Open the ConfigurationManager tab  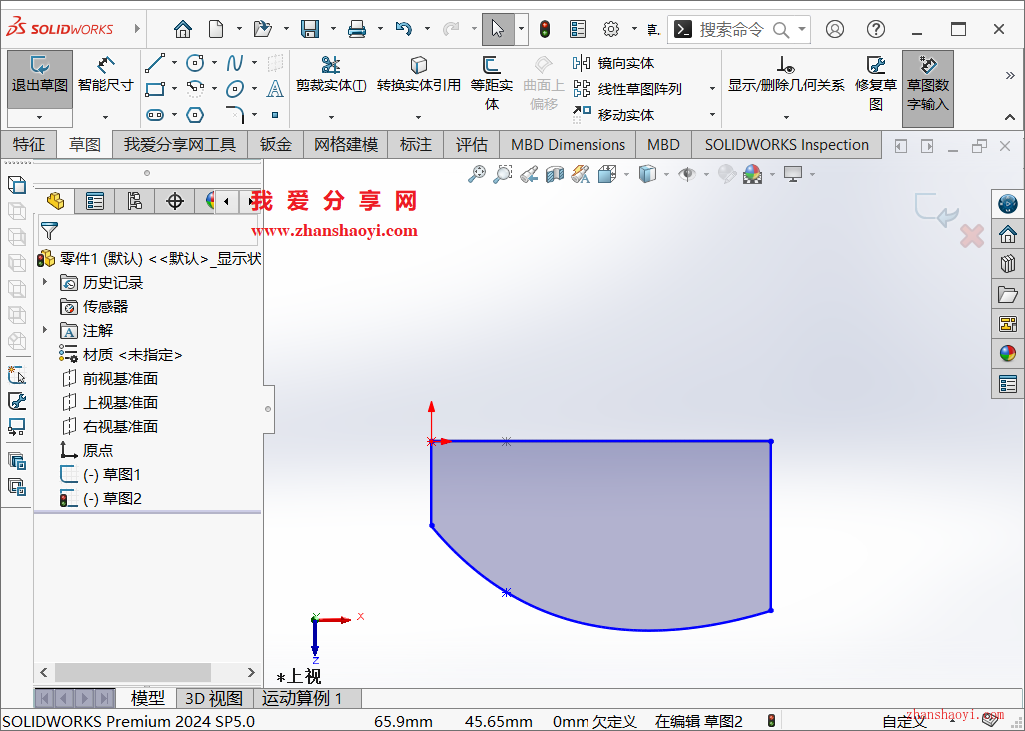pos(135,201)
